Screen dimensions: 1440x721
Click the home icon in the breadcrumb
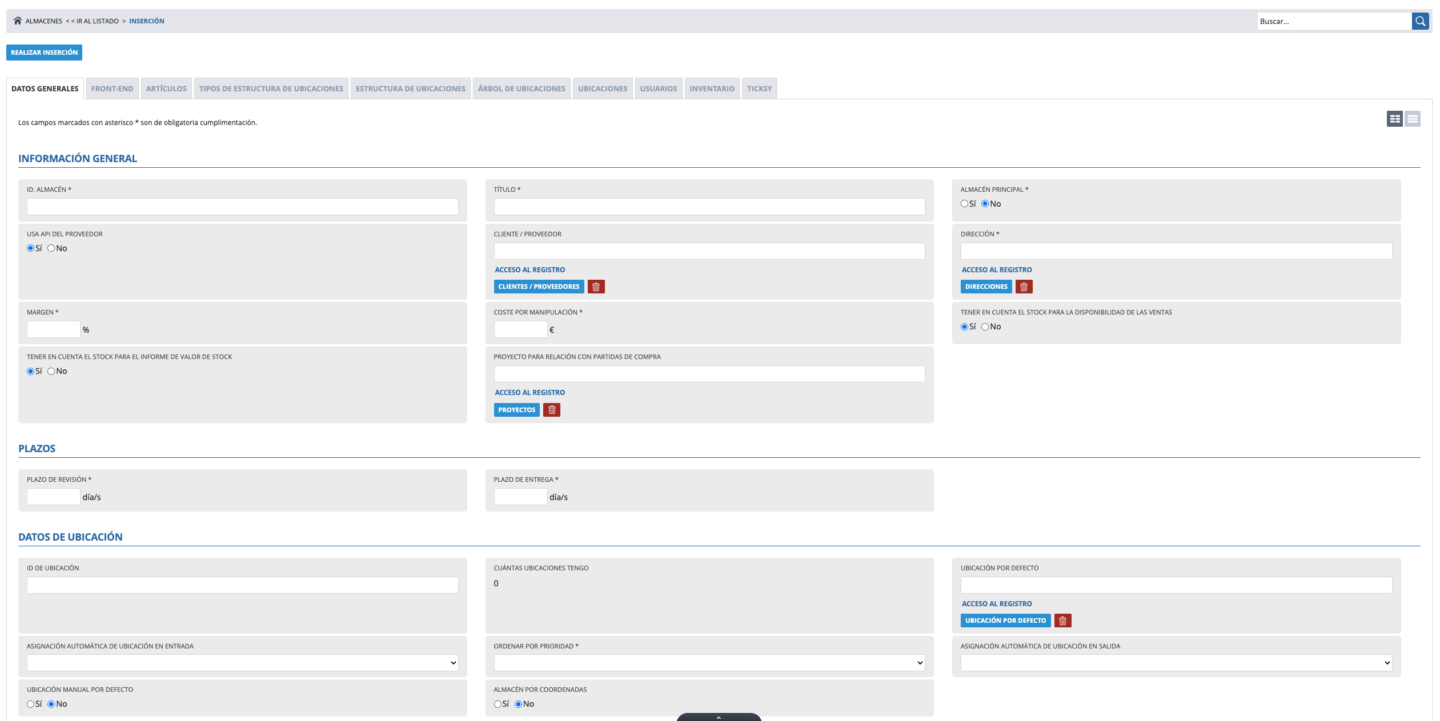click(x=18, y=22)
